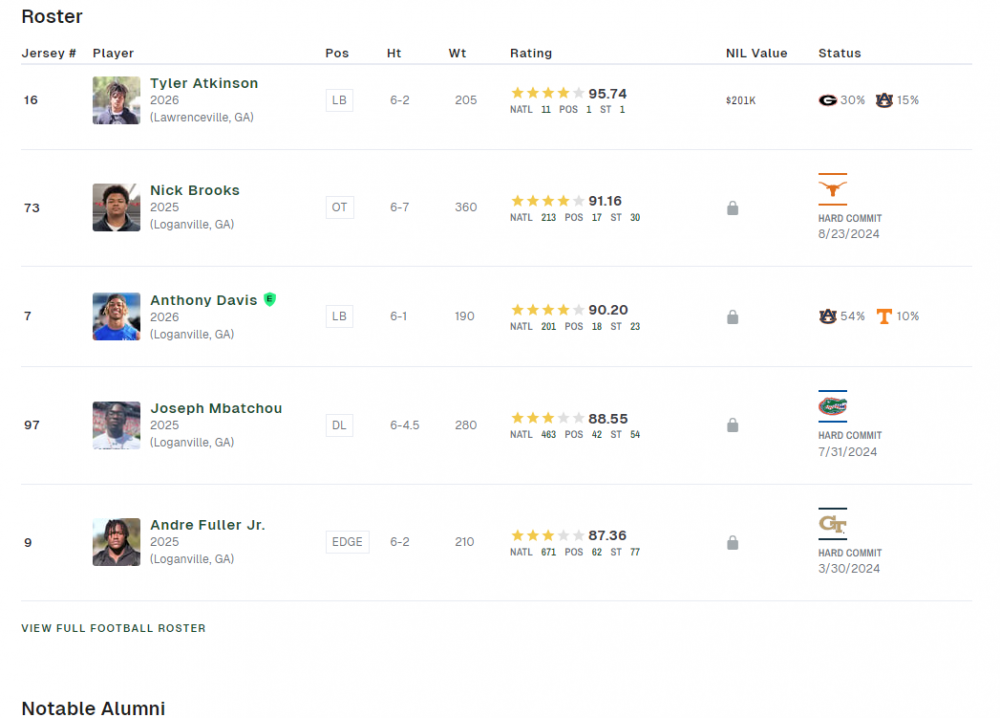Click green badge next to Anthony Davis
The image size is (1000, 718).
(x=269, y=299)
